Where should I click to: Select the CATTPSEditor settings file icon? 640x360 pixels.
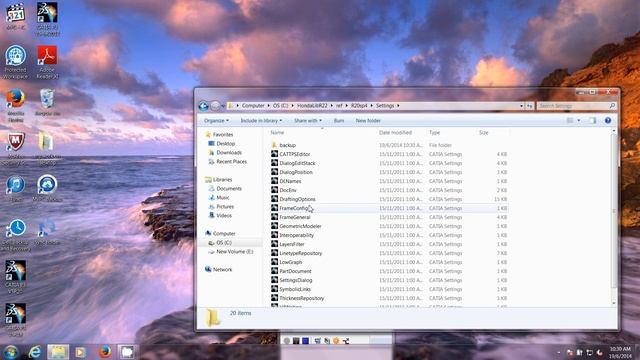click(x=274, y=154)
